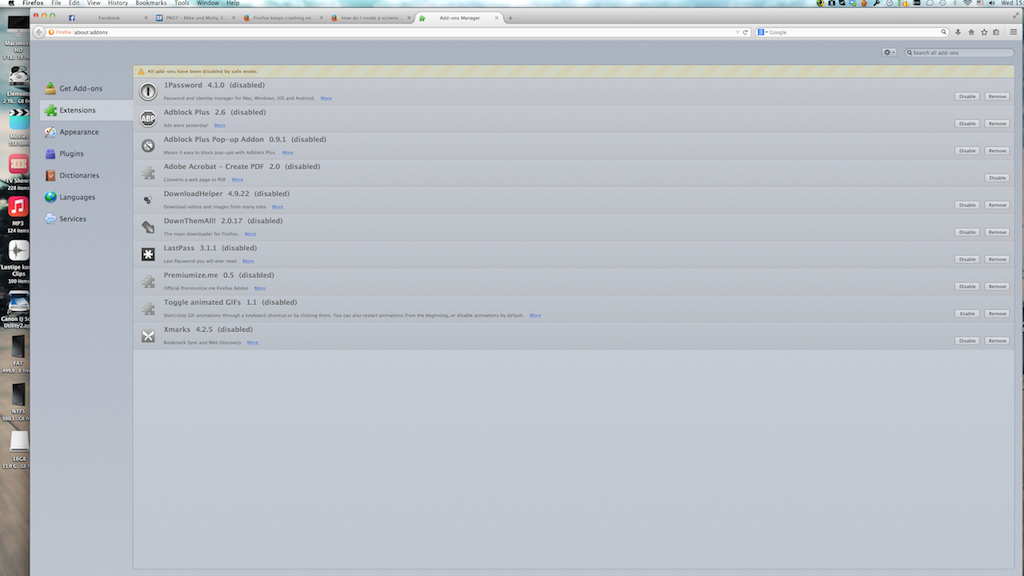Disable the Premiumize.me extension
Image resolution: width=1024 pixels, height=576 pixels.
967,286
